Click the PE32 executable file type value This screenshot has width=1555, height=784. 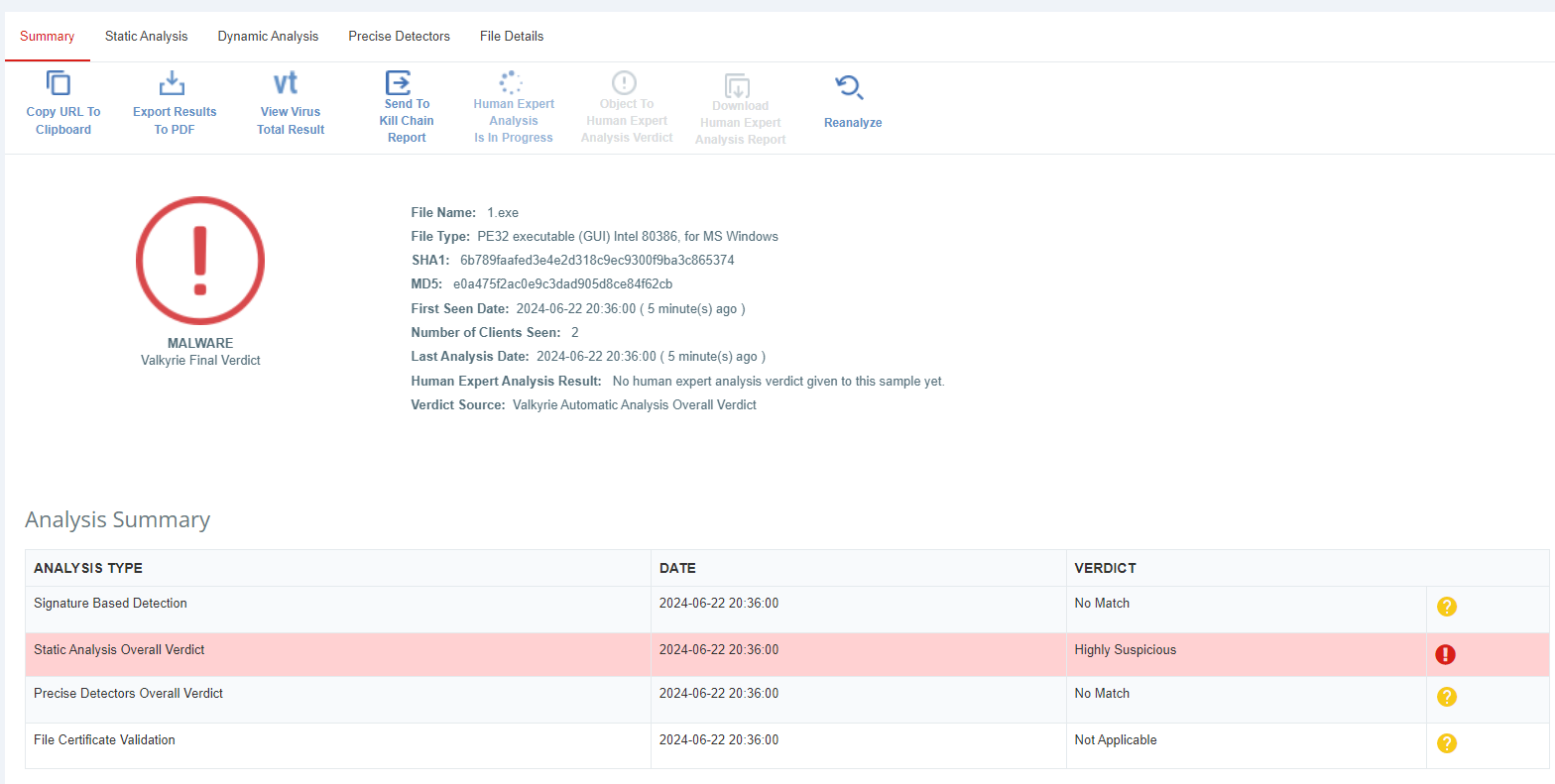point(628,237)
